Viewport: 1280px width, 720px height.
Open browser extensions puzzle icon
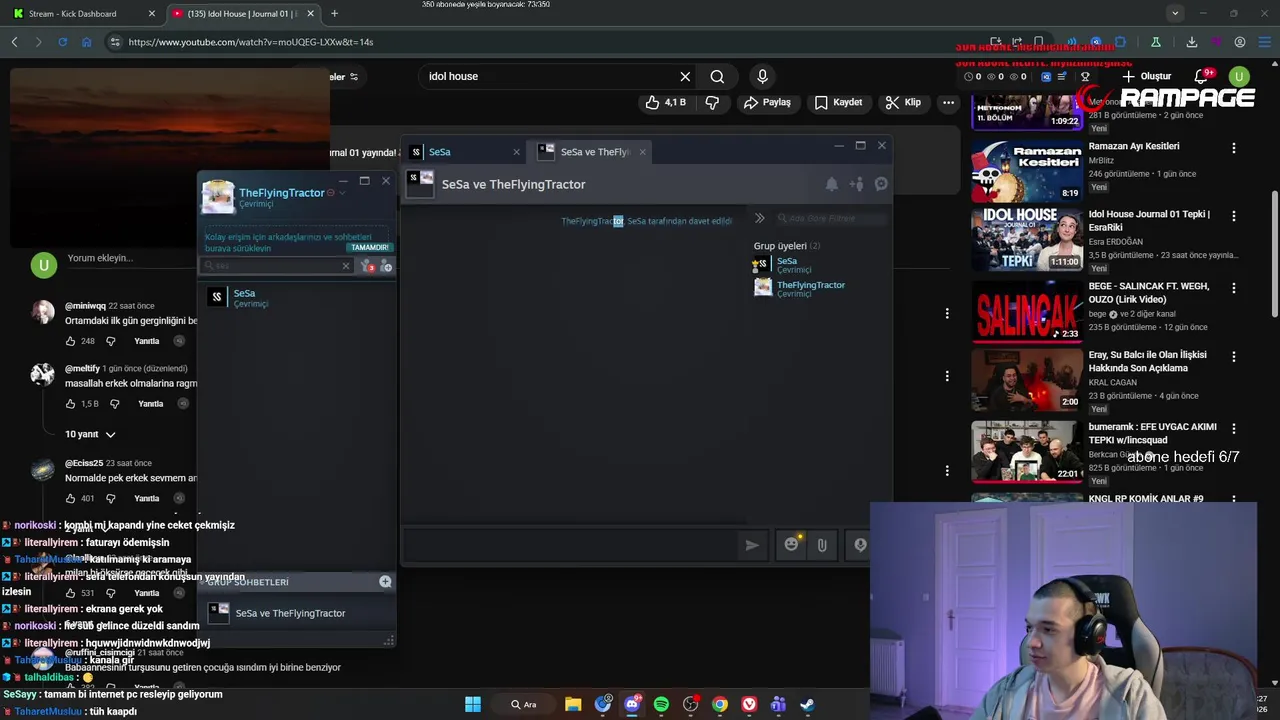click(1120, 42)
